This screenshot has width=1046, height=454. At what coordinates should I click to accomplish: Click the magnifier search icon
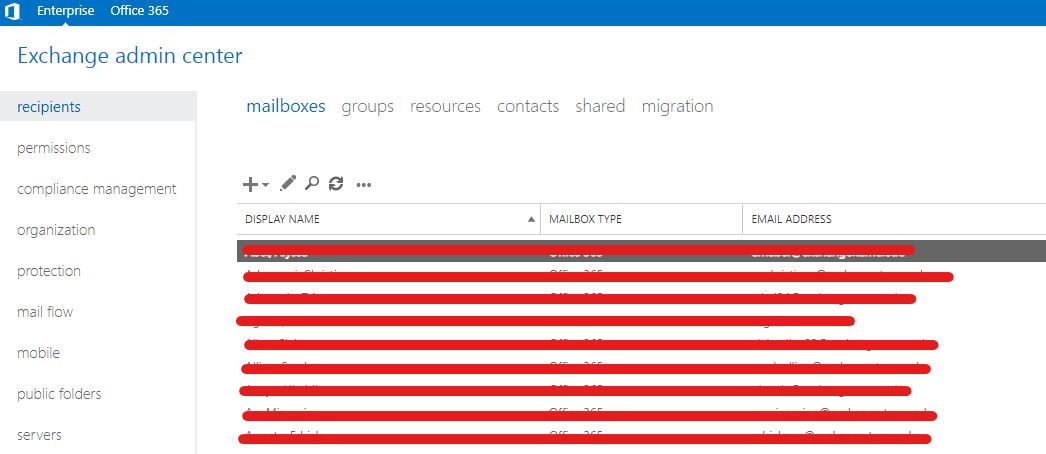pos(312,183)
